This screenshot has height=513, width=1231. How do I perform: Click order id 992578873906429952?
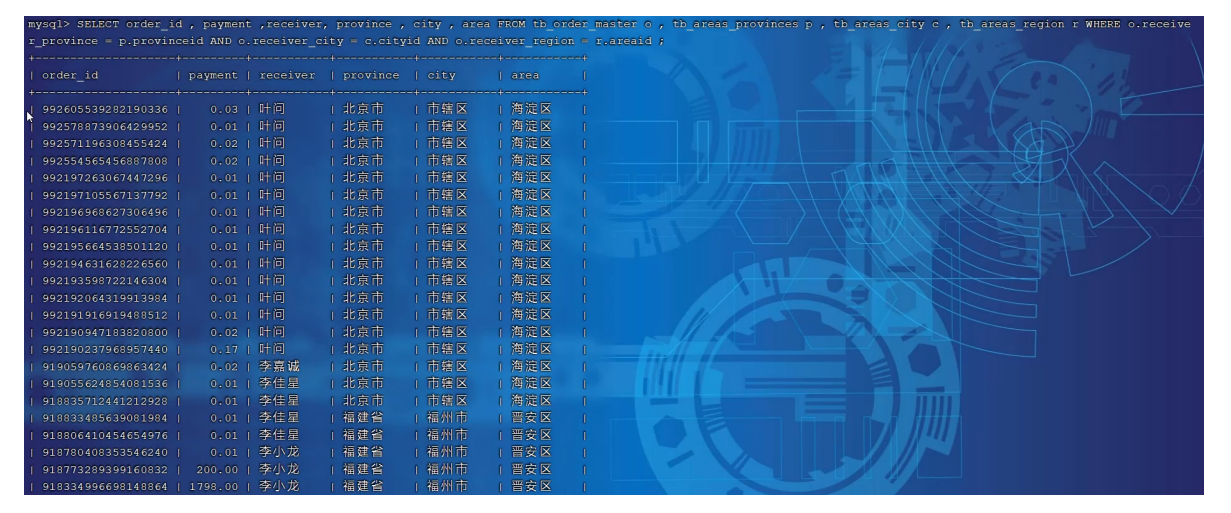pos(106,127)
